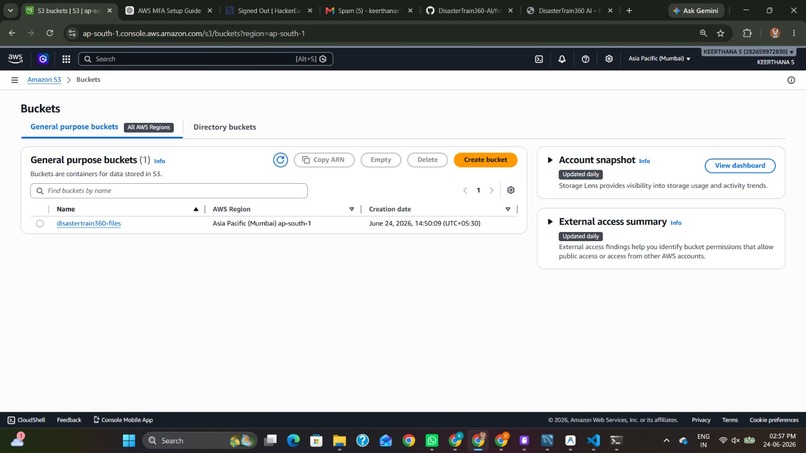The width and height of the screenshot is (806, 453).
Task: Open the browser extensions puzzle icon
Action: pyautogui.click(x=747, y=33)
